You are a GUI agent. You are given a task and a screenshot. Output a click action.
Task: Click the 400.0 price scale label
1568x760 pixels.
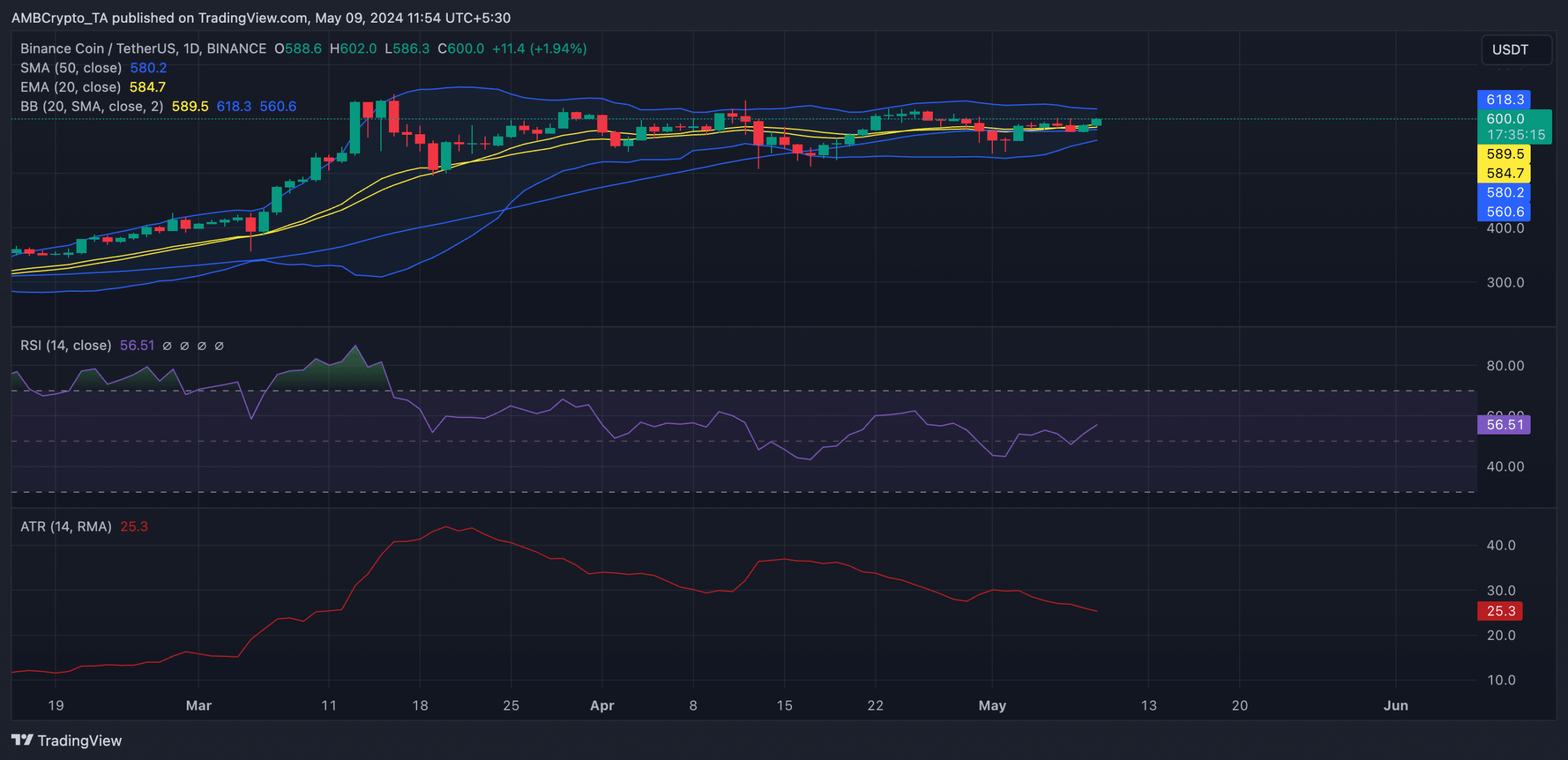pyautogui.click(x=1505, y=229)
